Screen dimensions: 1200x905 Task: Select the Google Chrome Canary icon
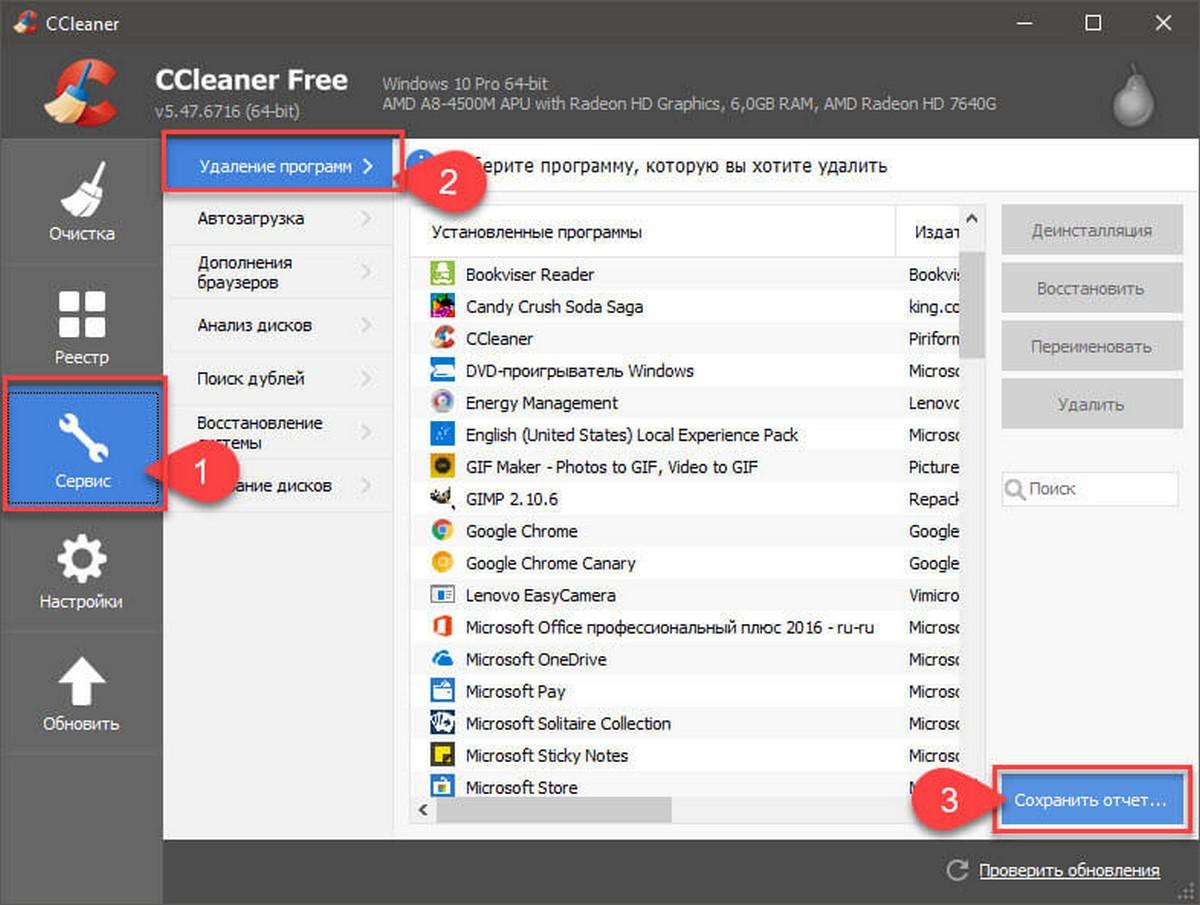point(442,562)
